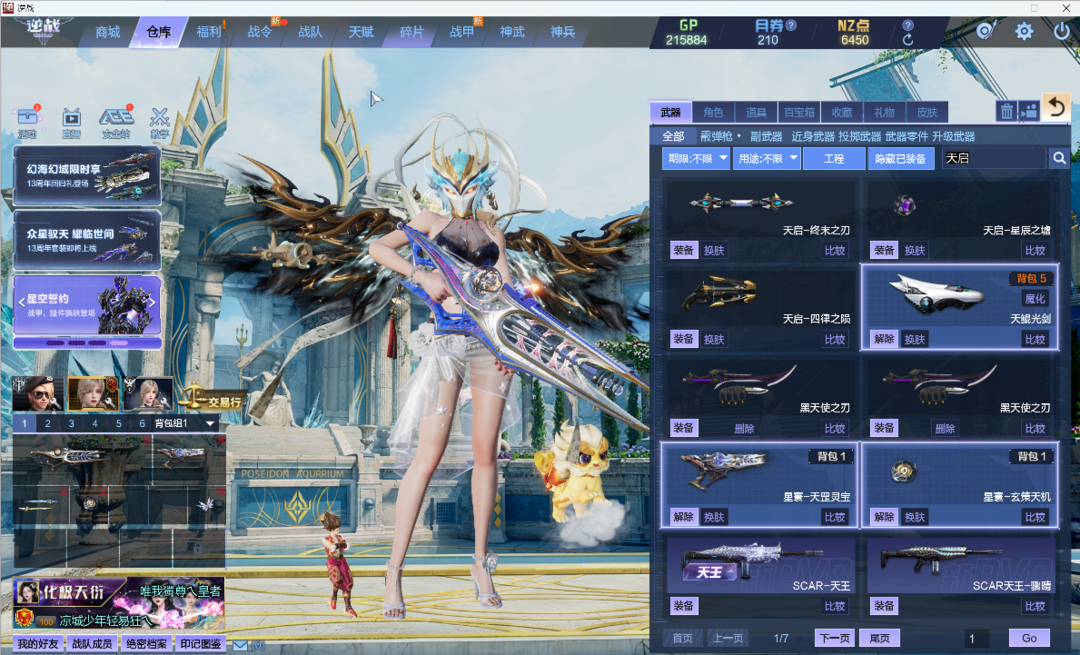Equip 天启-四律之陨 with 装备

(x=683, y=339)
